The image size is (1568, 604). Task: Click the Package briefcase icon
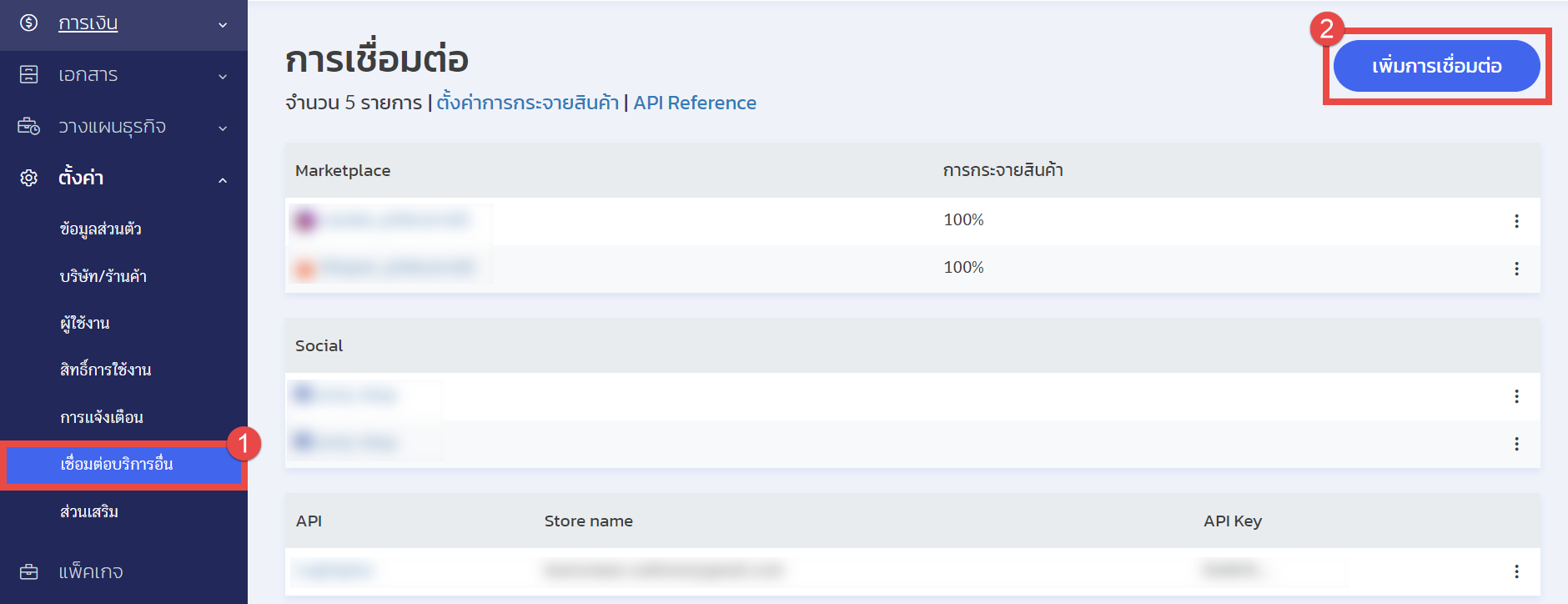click(x=29, y=572)
